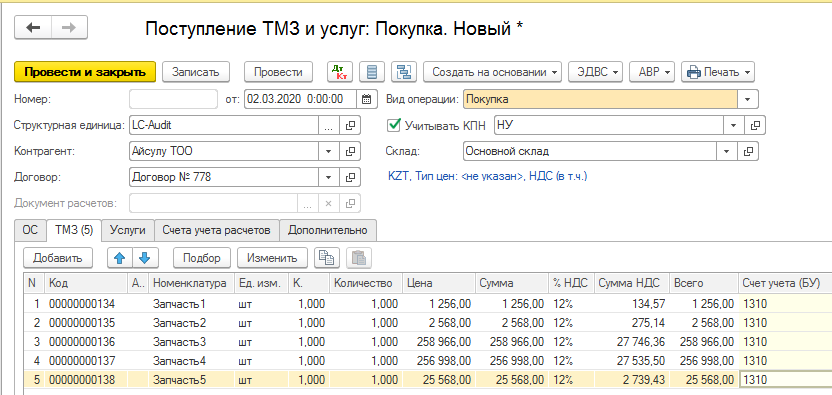This screenshot has height=395, width=832.
Task: Copy rows with the copy icon
Action: click(326, 258)
